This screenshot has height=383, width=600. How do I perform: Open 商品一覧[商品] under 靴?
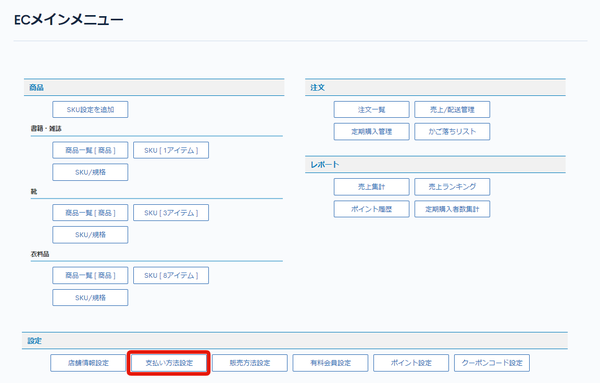[90, 213]
